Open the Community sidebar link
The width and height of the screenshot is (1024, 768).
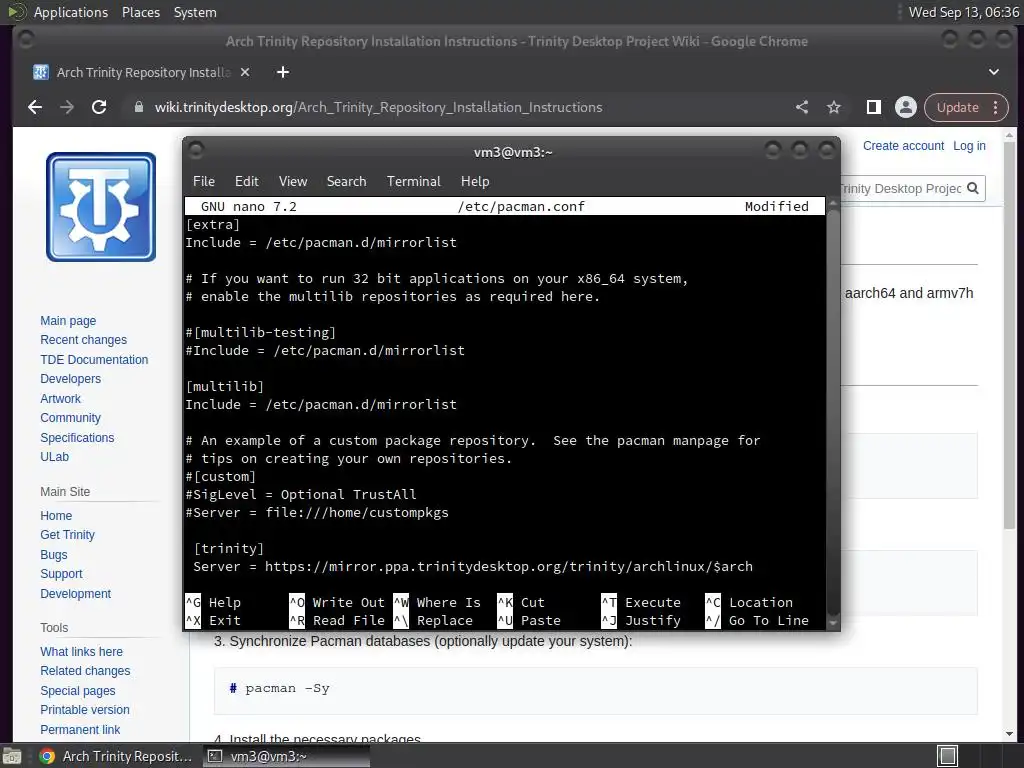pos(71,418)
